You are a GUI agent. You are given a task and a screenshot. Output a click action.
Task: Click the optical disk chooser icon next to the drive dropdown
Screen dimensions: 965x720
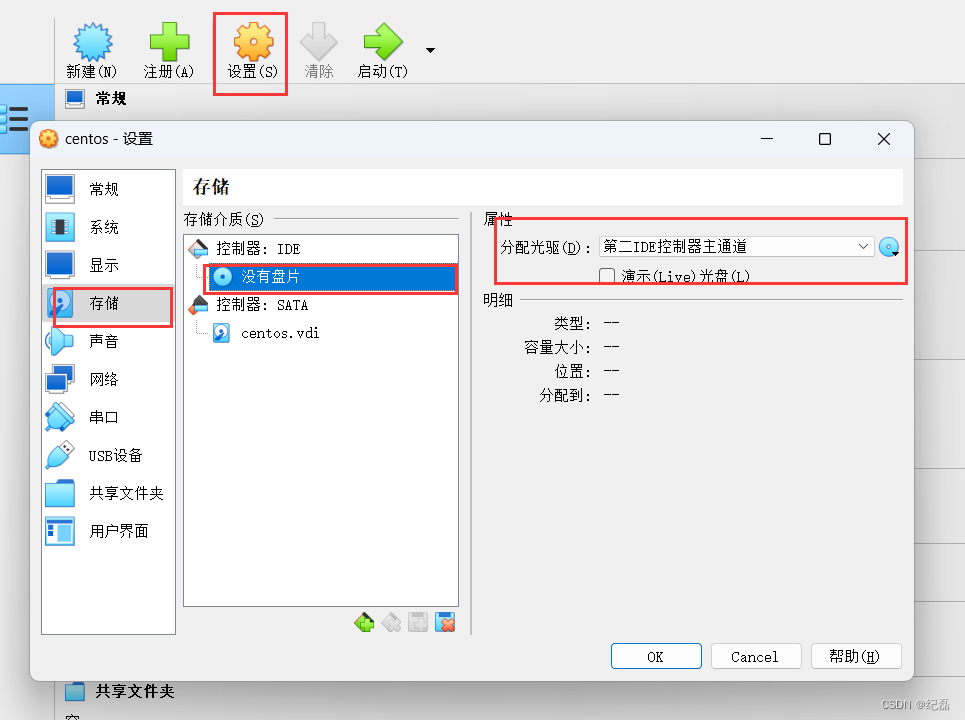tap(889, 247)
